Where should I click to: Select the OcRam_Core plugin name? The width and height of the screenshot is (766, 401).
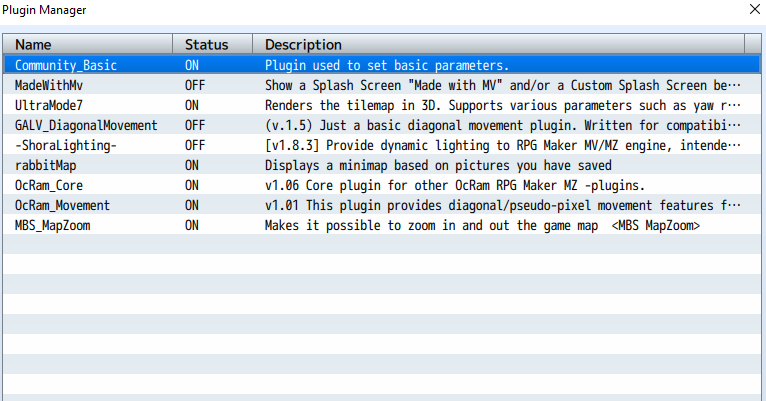(x=49, y=186)
